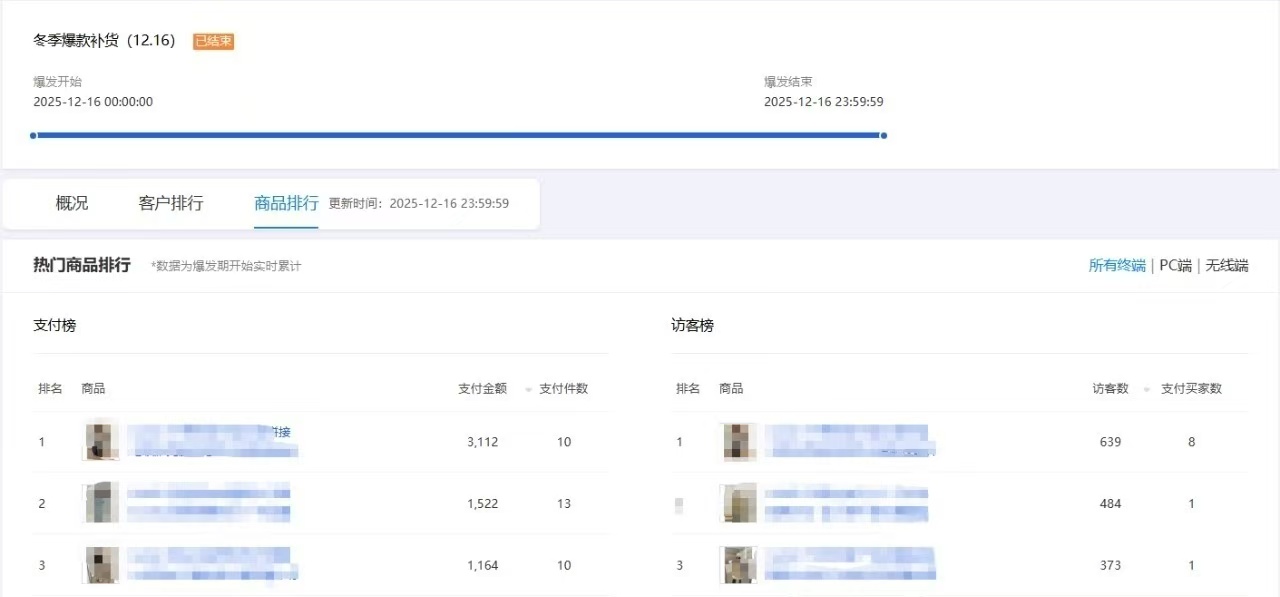Image resolution: width=1280 pixels, height=597 pixels.
Task: Filter ranking by 无线端
Action: pos(1227,265)
